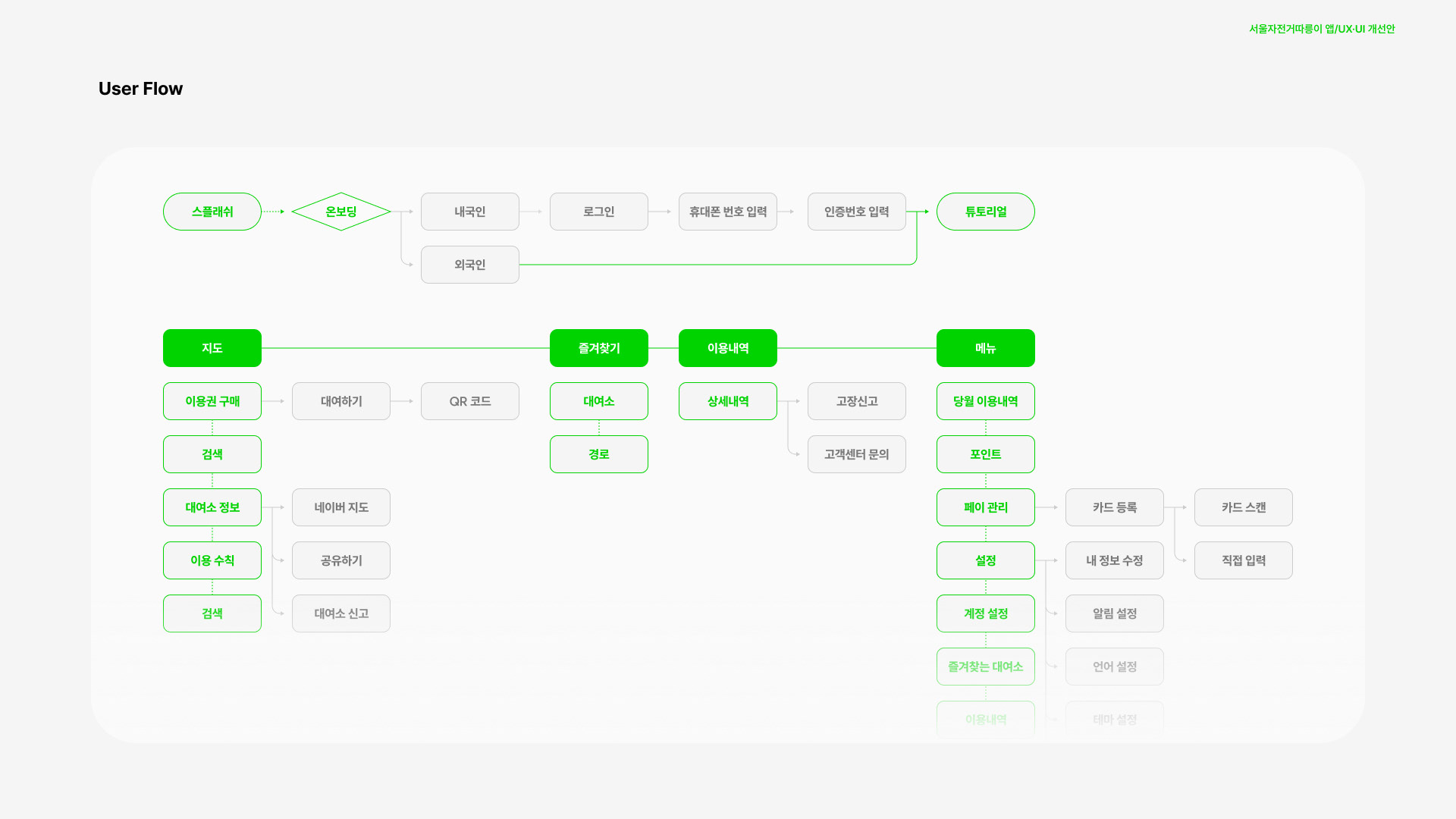
Task: Click the green 이용내역 header block
Action: 728,348
